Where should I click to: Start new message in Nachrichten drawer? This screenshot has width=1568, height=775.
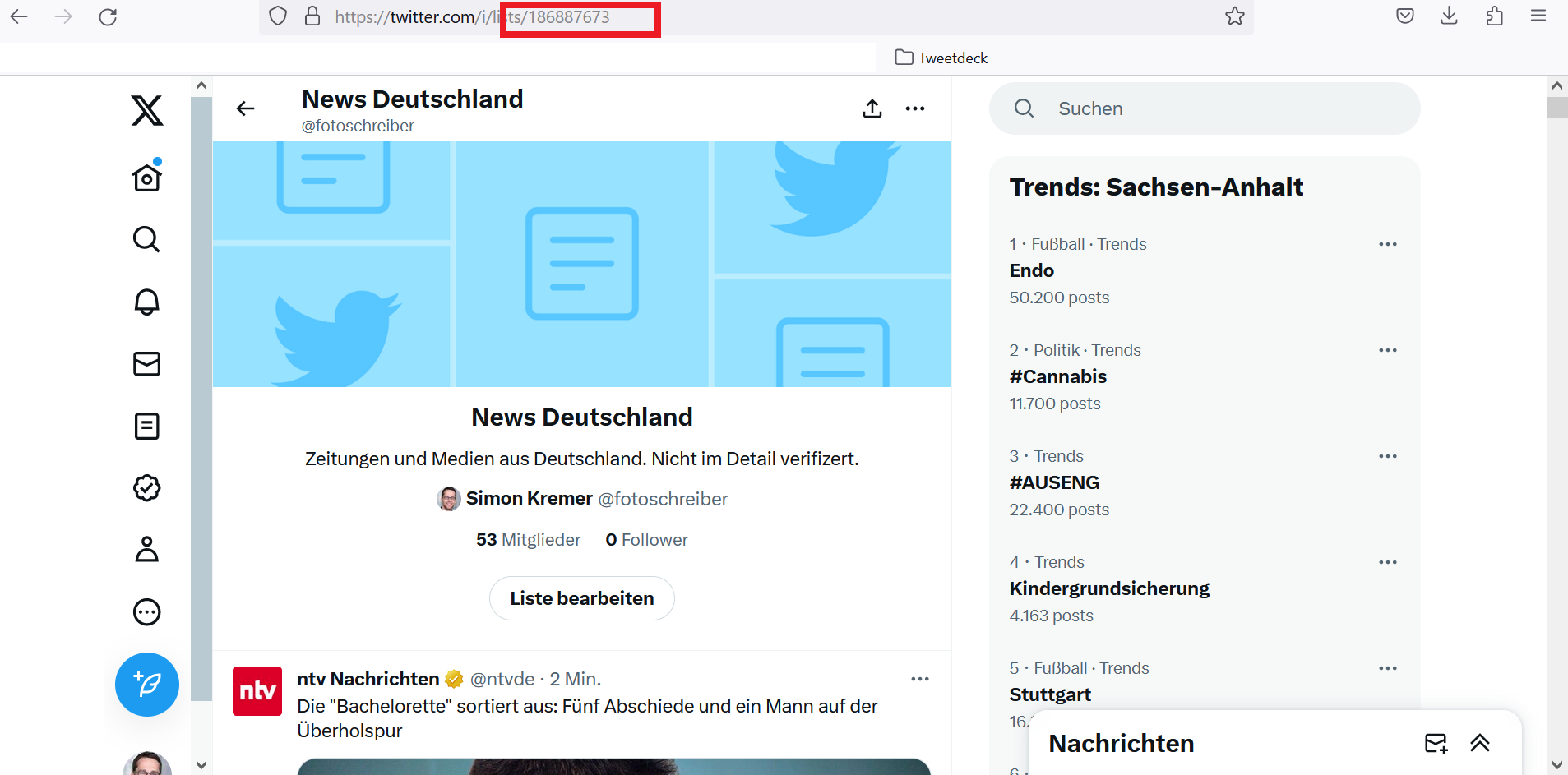pos(1436,743)
